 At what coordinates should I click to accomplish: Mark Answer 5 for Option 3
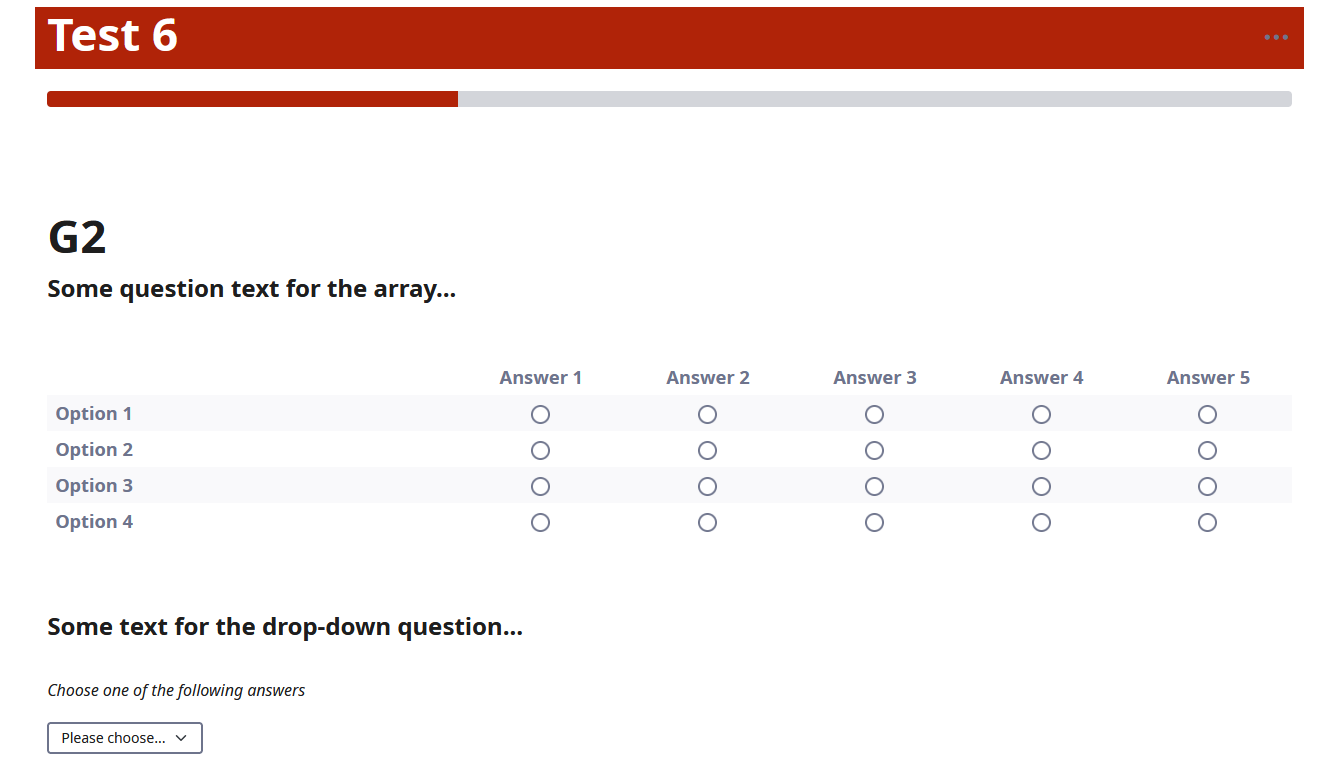[1207, 486]
